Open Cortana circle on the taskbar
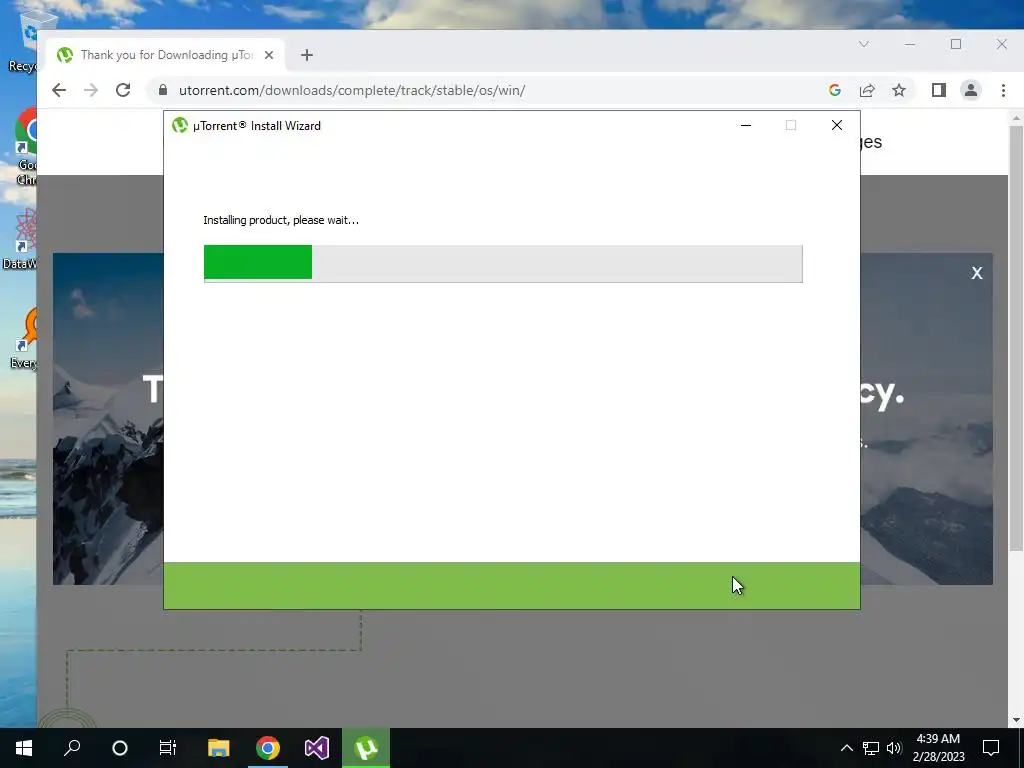The width and height of the screenshot is (1024, 768). (x=120, y=748)
